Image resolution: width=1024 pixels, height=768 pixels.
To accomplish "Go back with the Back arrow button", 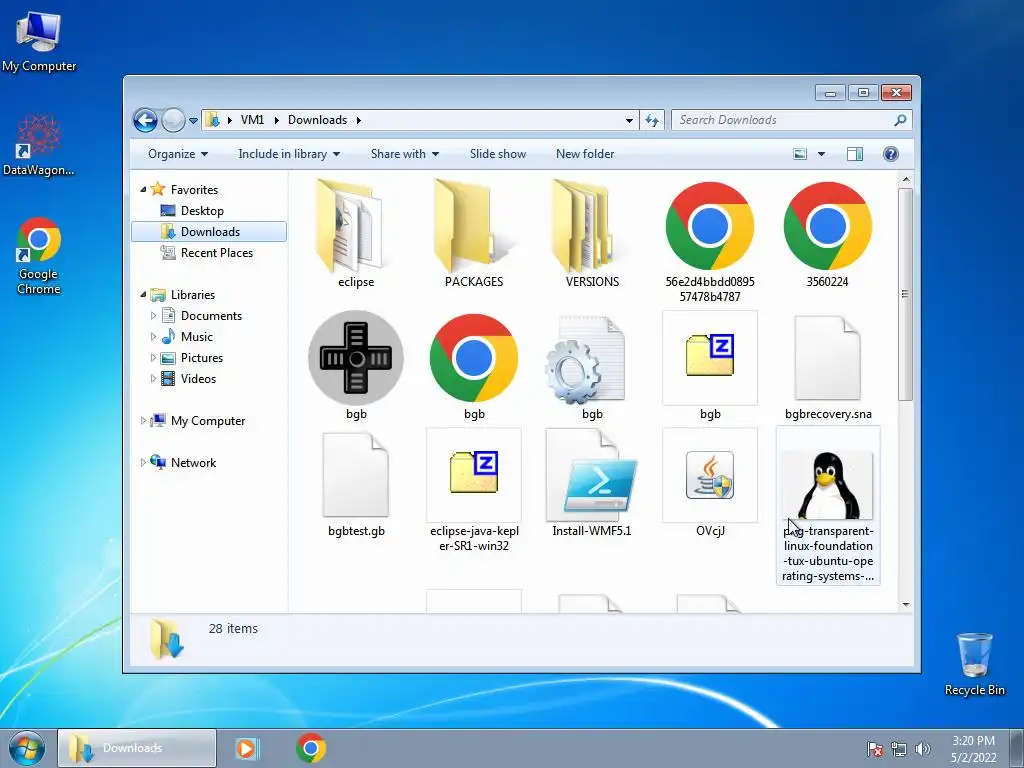I will pyautogui.click(x=146, y=120).
